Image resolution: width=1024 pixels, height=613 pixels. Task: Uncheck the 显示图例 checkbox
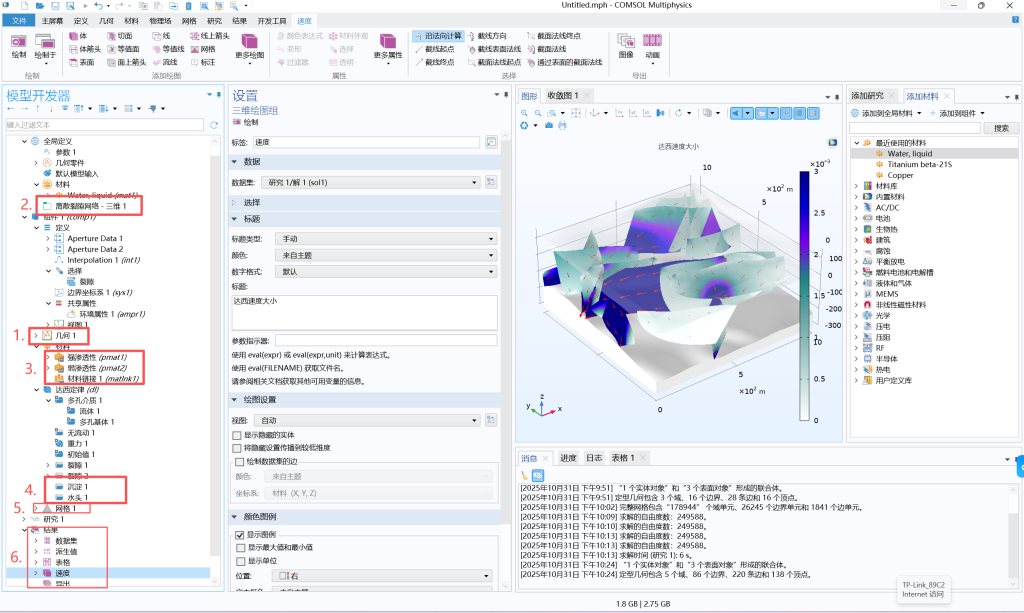(238, 535)
